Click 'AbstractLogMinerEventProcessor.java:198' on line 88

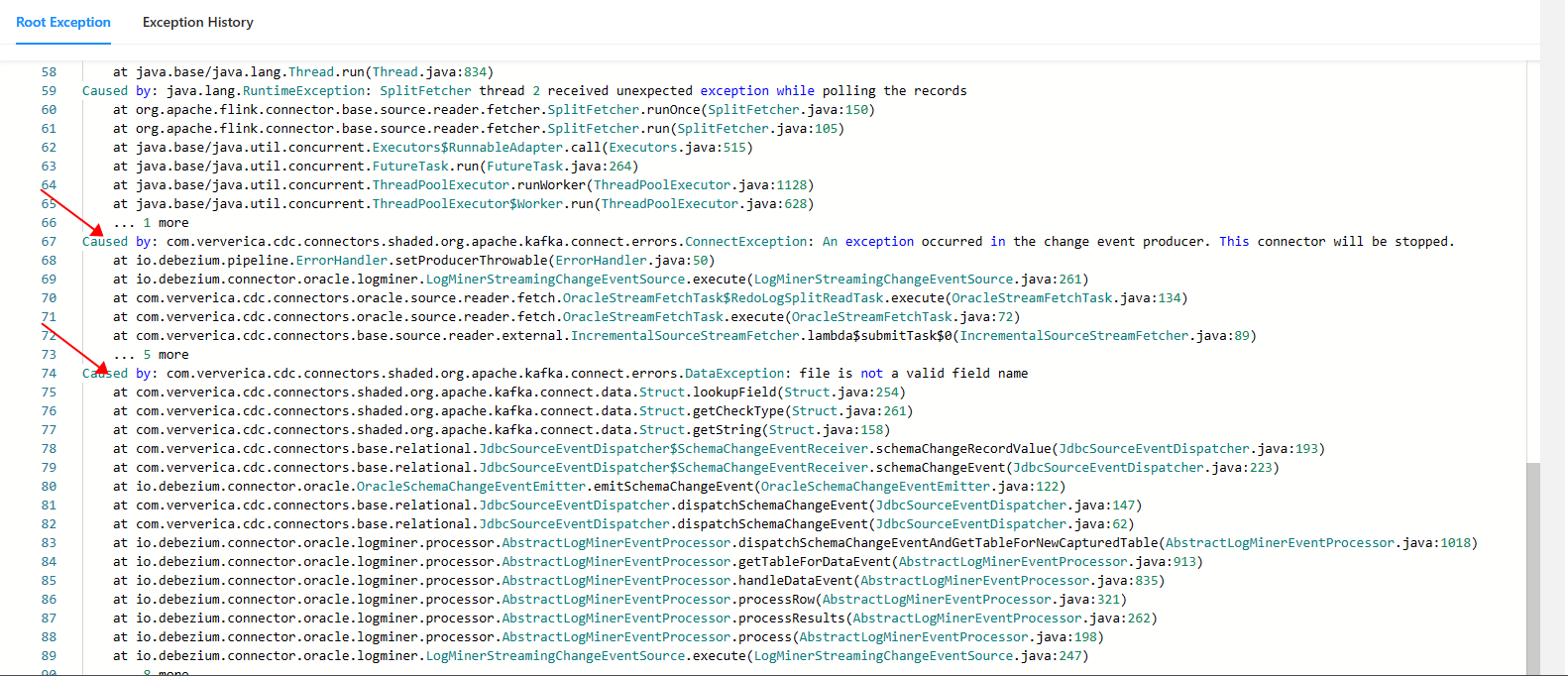coord(948,636)
